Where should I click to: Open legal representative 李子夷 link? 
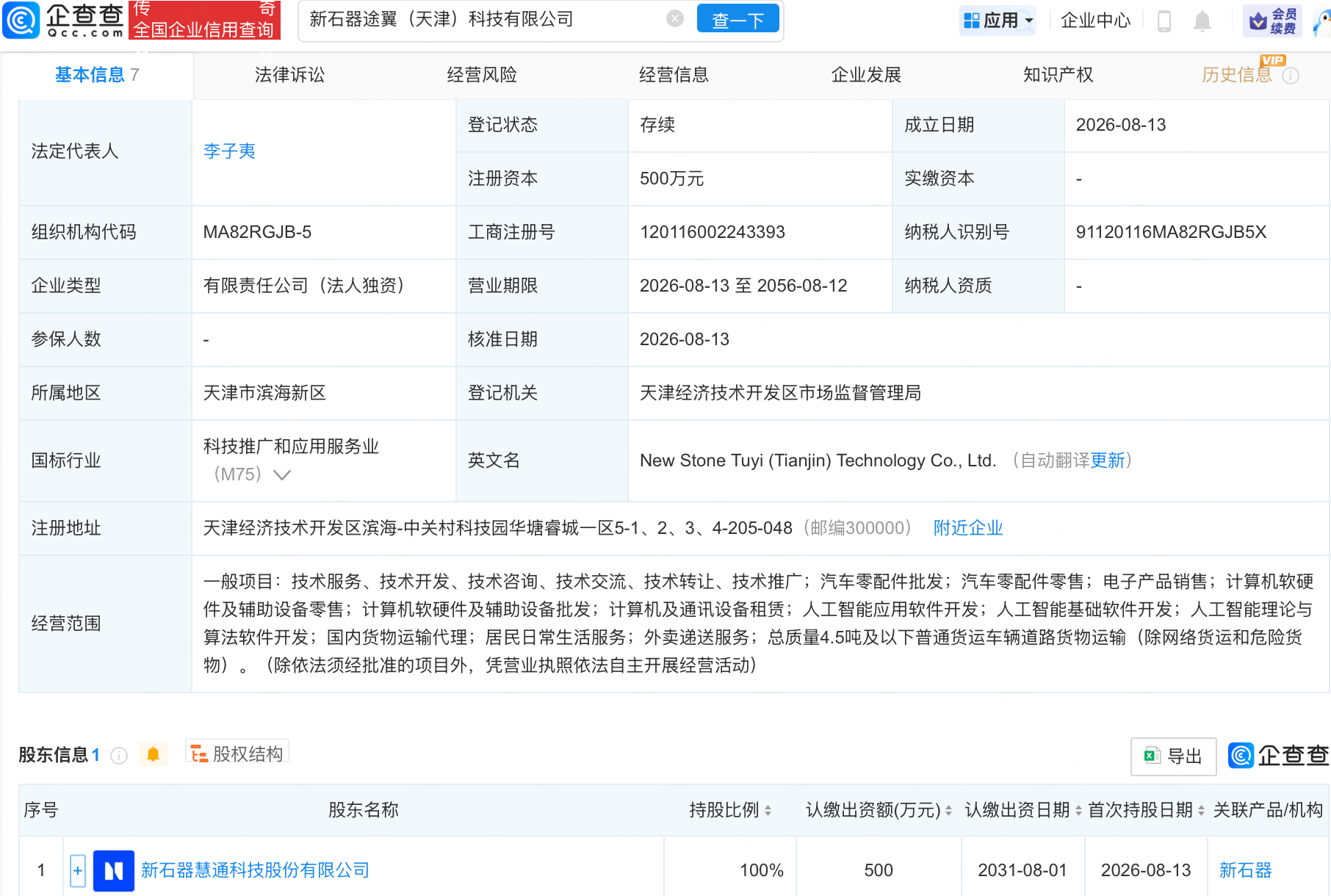(x=229, y=151)
